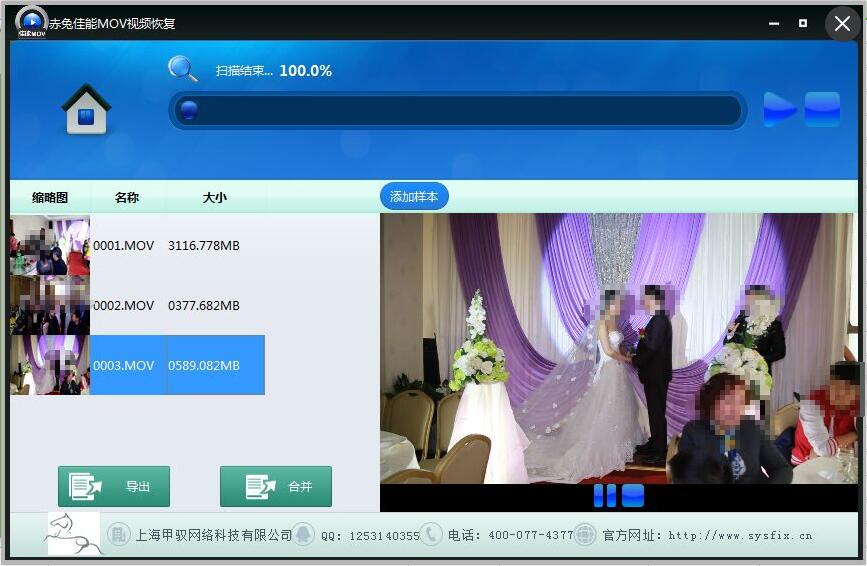Minimize the window
This screenshot has width=867, height=566.
[x=774, y=23]
